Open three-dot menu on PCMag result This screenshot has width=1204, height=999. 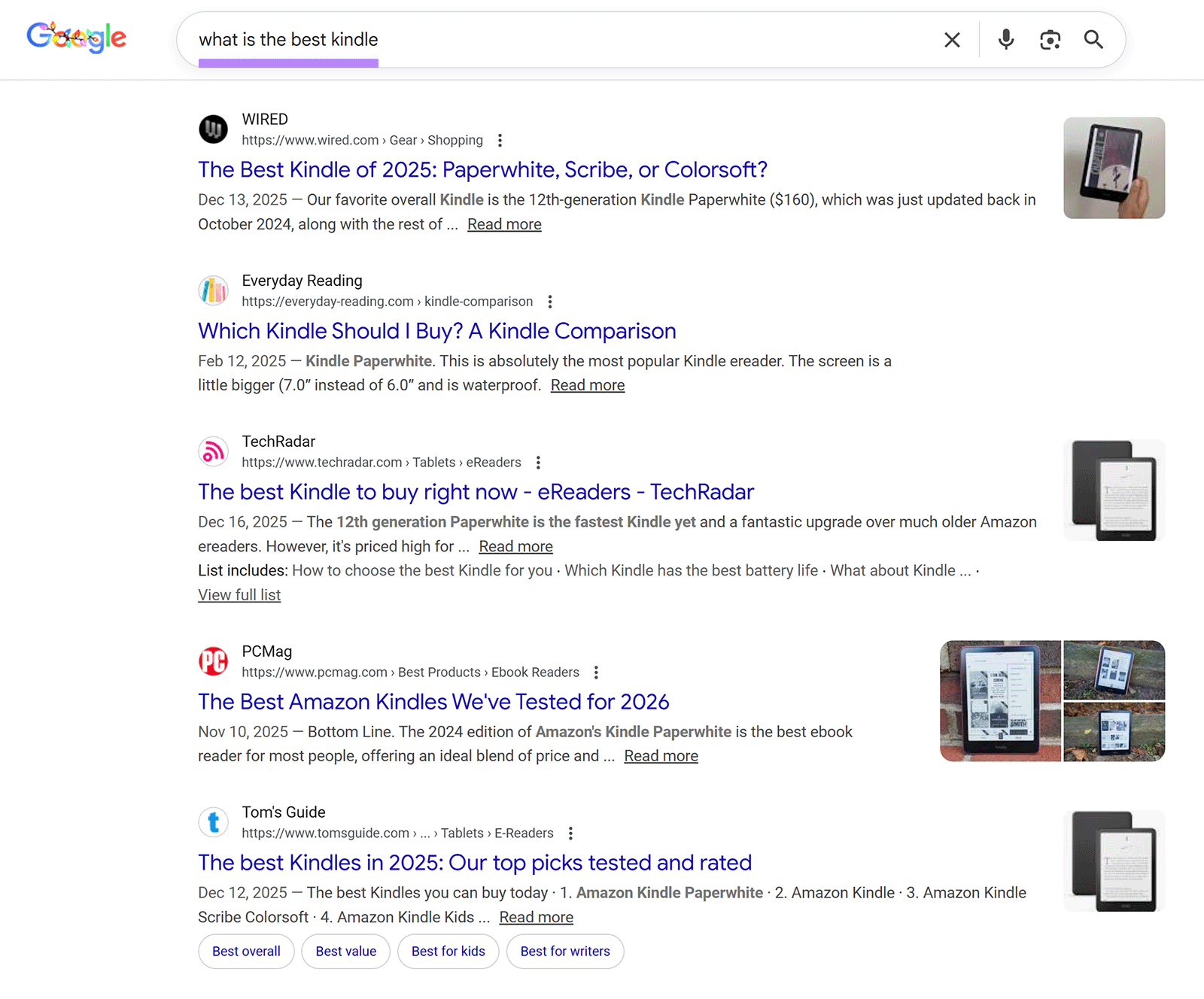[597, 672]
